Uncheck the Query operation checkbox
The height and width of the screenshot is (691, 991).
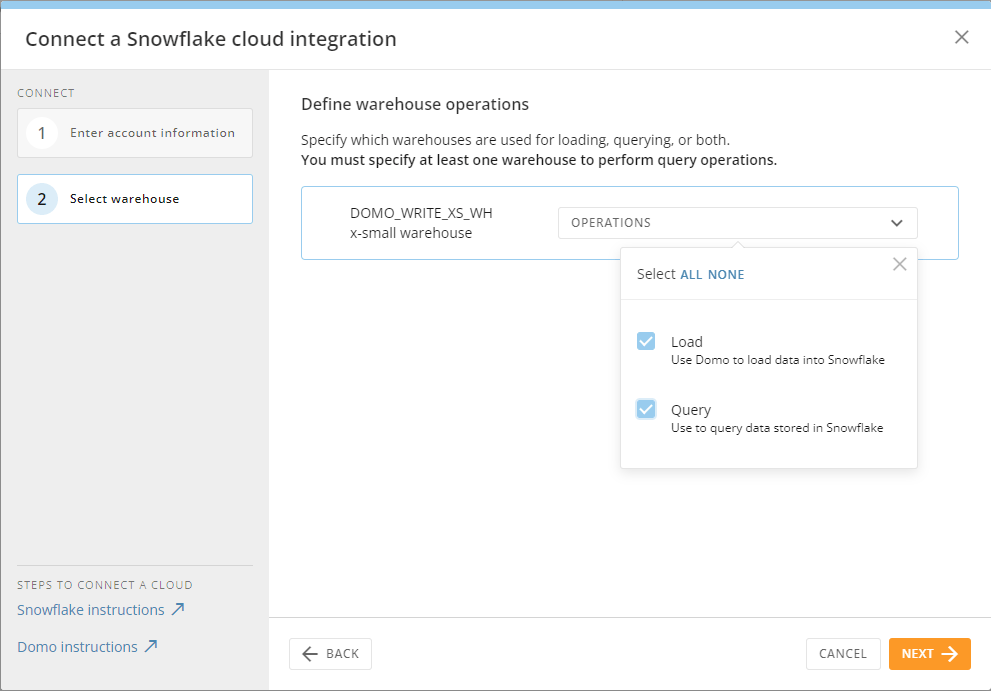(646, 409)
